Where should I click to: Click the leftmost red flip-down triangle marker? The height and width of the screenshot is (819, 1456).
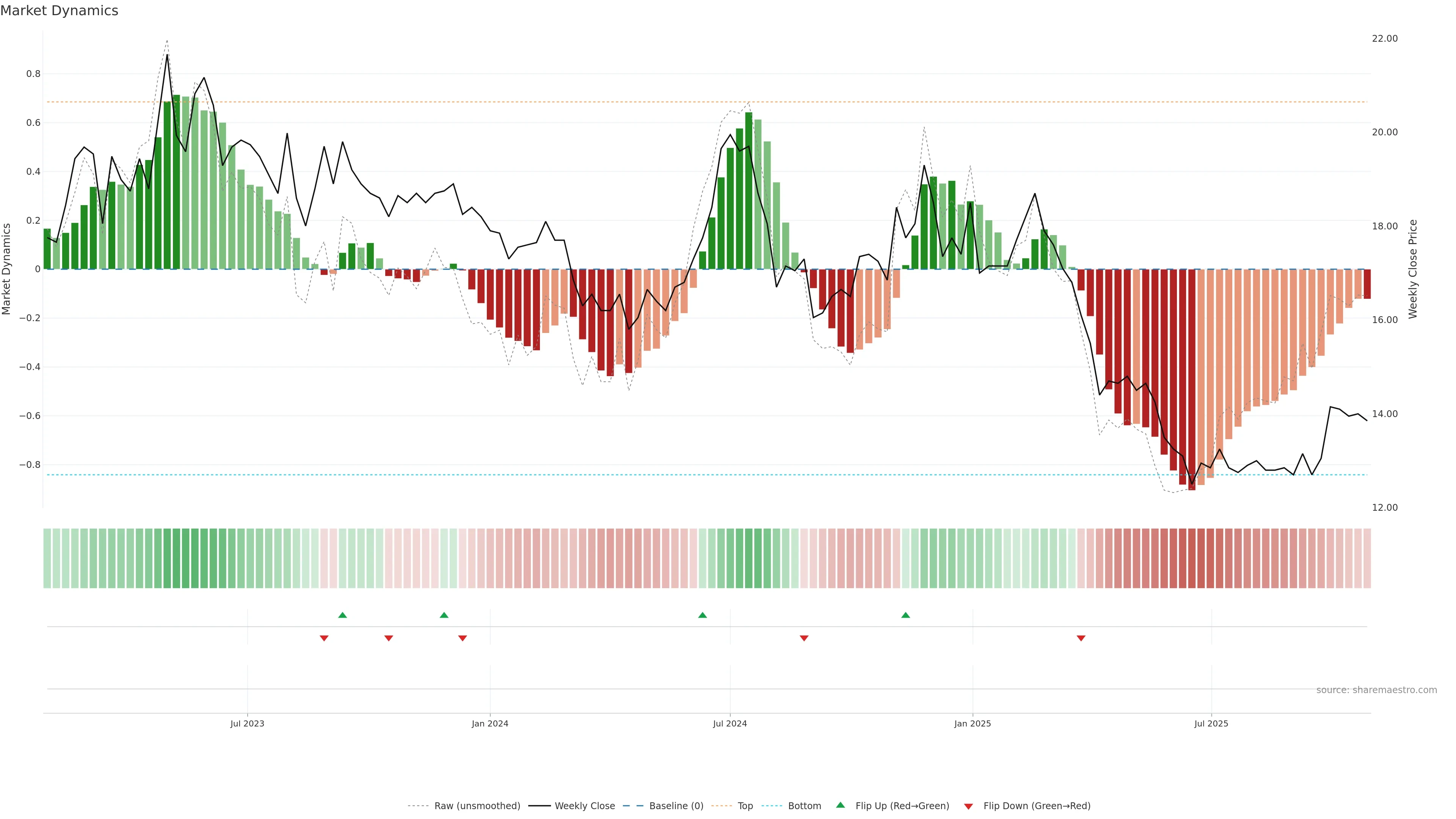click(x=324, y=638)
